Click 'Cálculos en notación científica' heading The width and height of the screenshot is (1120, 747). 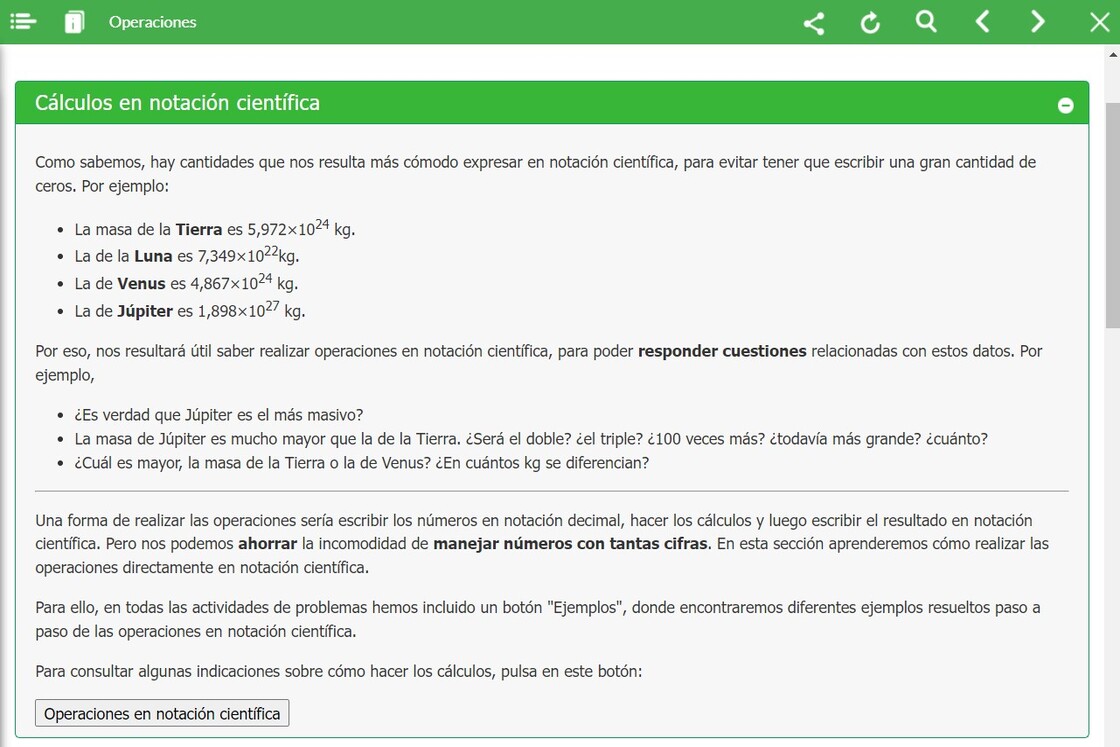pos(177,103)
